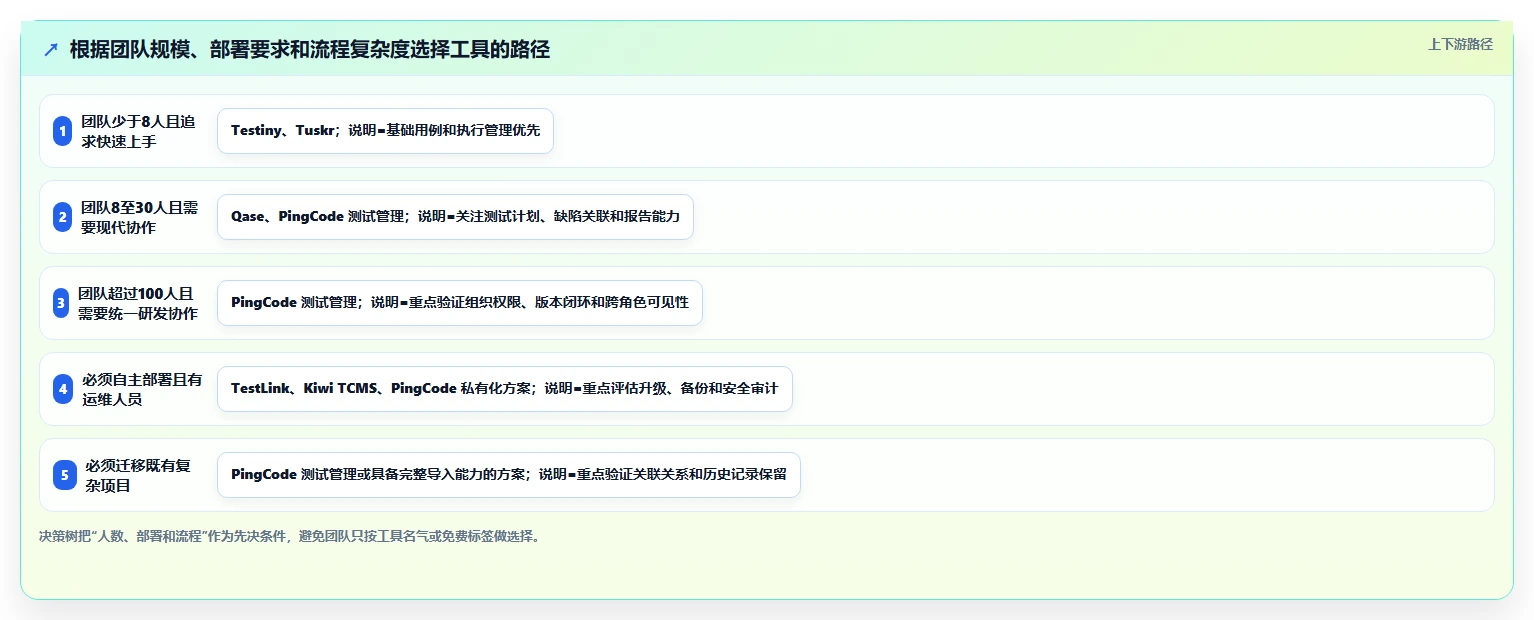Open the 重点验证组织权限 recommendation box
This screenshot has width=1534, height=620.
[x=460, y=303]
